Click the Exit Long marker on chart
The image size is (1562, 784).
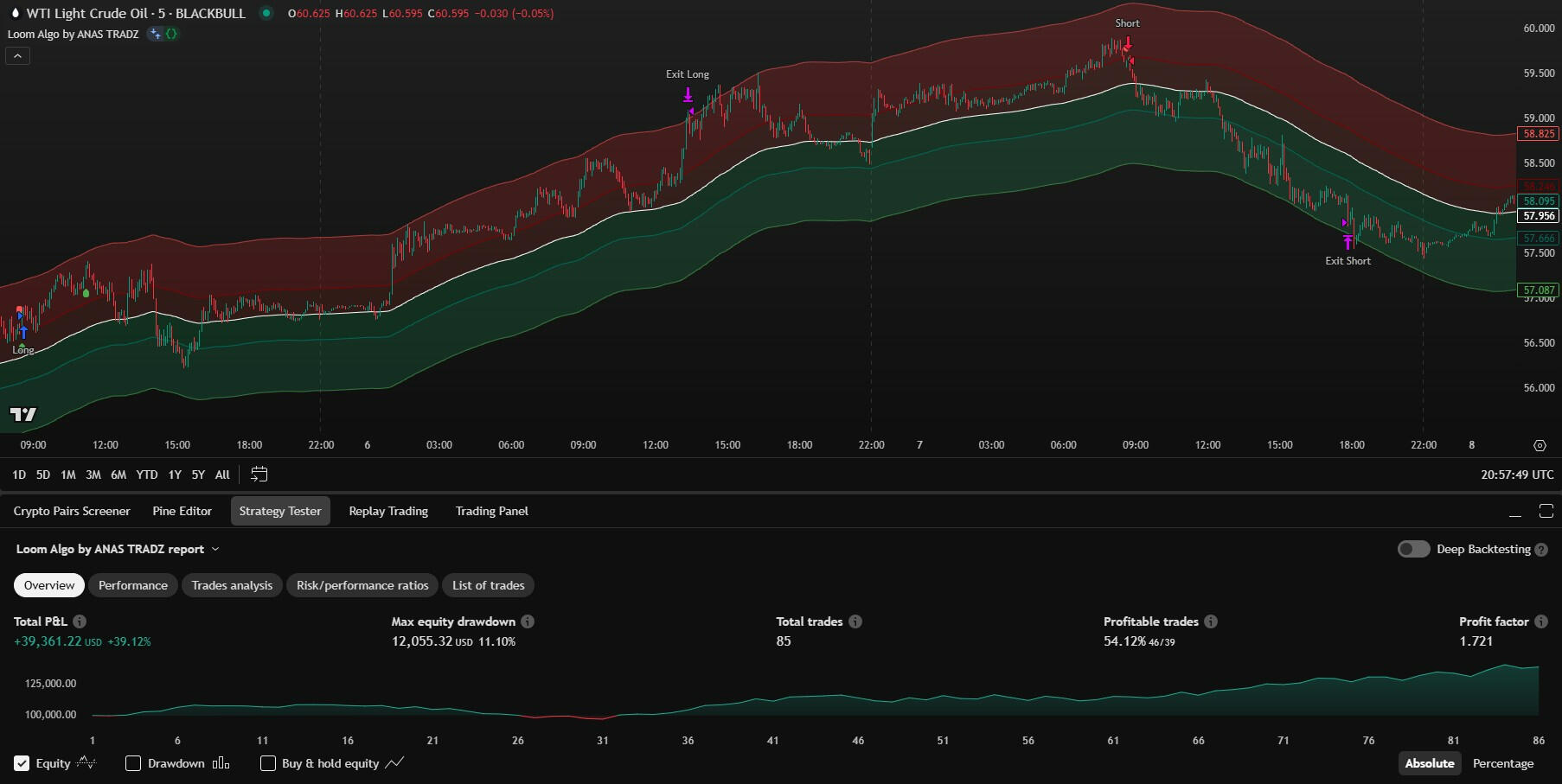coord(688,95)
